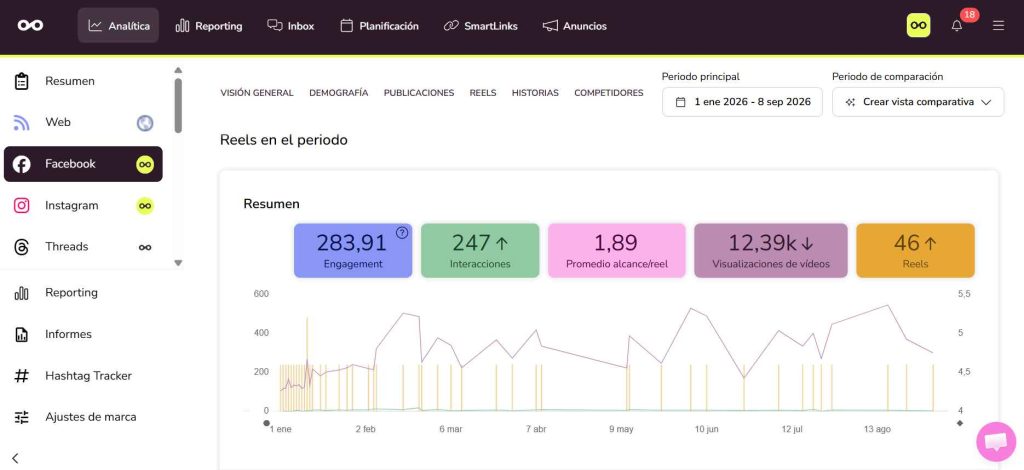Open Reporting in the left sidebar

83,293
